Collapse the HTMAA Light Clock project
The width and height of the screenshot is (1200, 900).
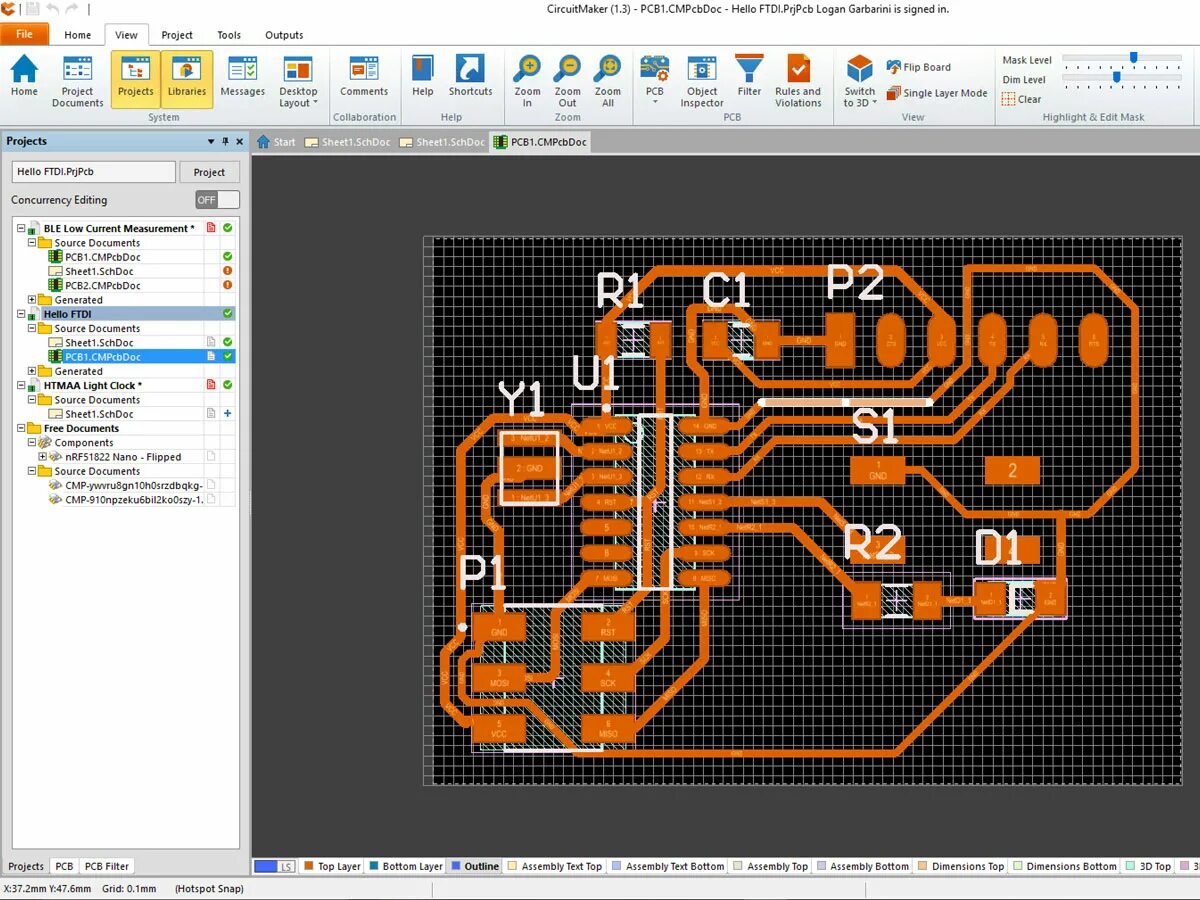coord(21,385)
